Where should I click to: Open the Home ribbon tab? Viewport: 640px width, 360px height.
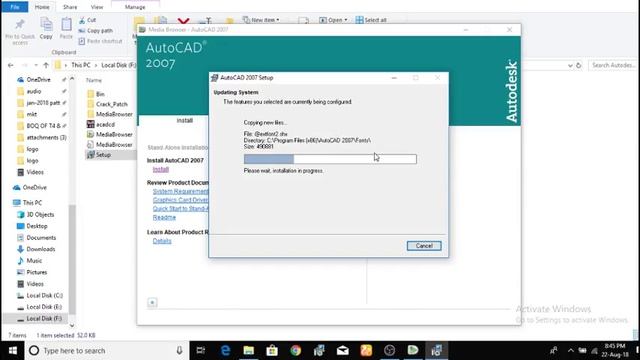coord(42,7)
